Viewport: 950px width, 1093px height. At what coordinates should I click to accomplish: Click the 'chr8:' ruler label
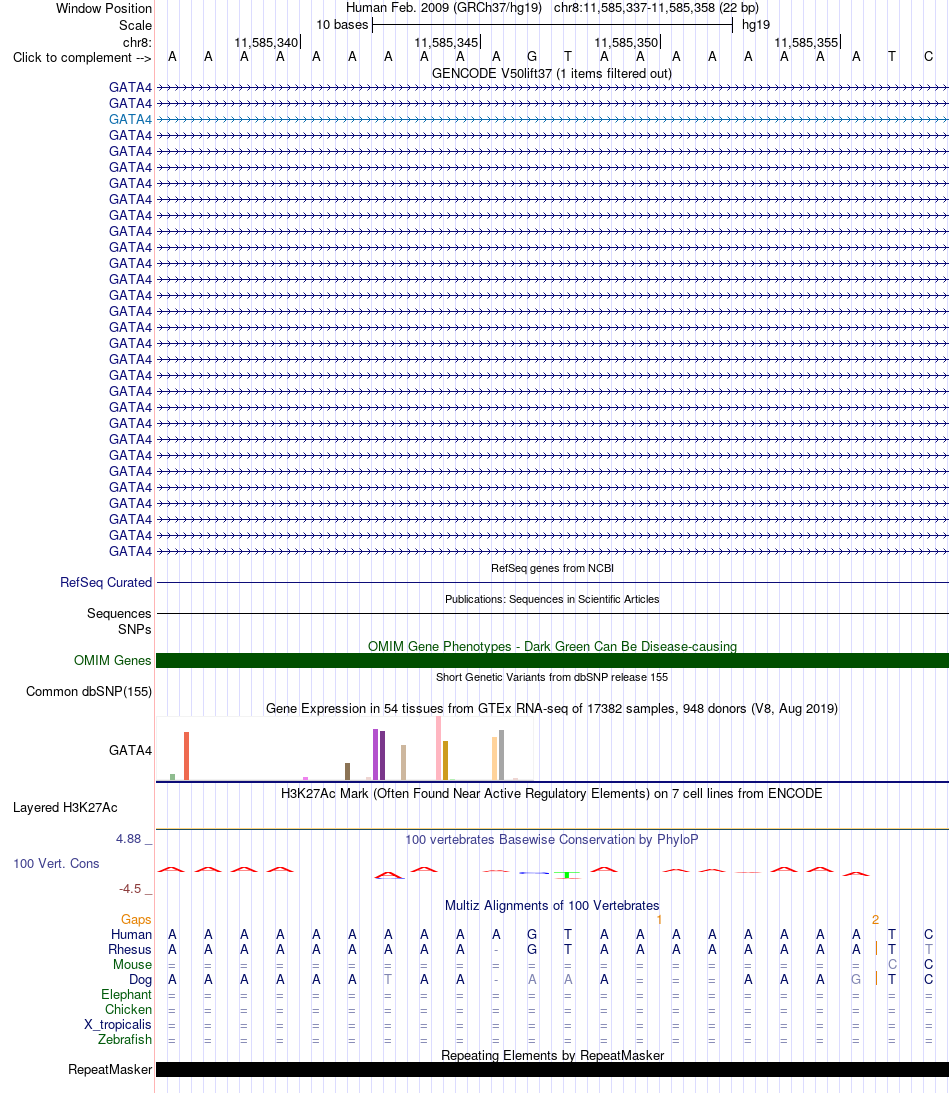[137, 43]
